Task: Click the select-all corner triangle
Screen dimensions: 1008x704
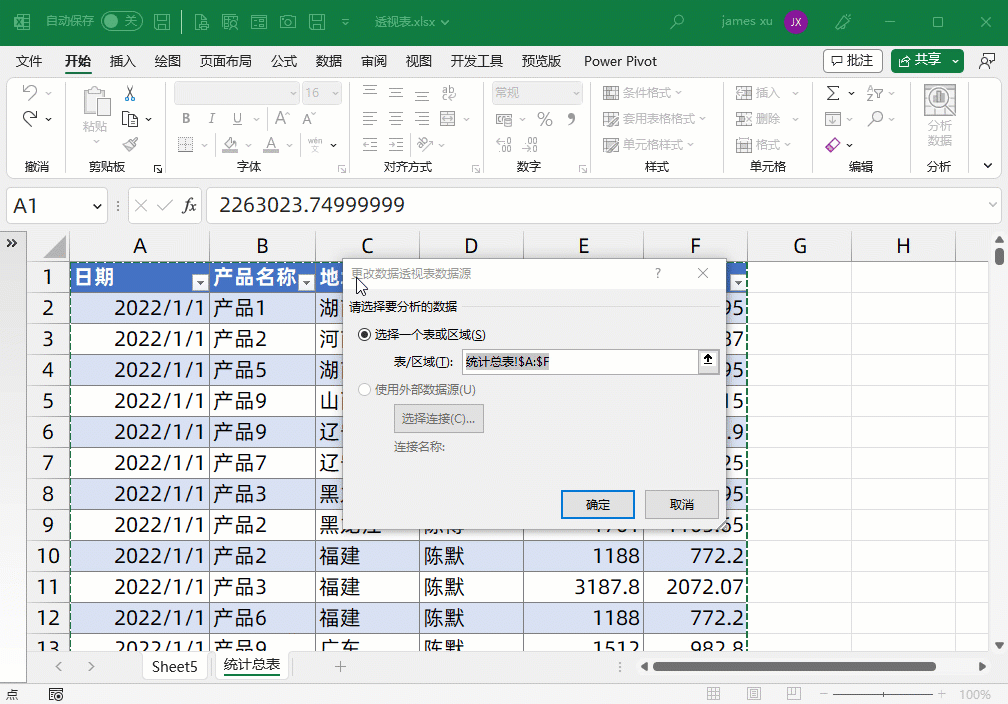Action: [55, 247]
